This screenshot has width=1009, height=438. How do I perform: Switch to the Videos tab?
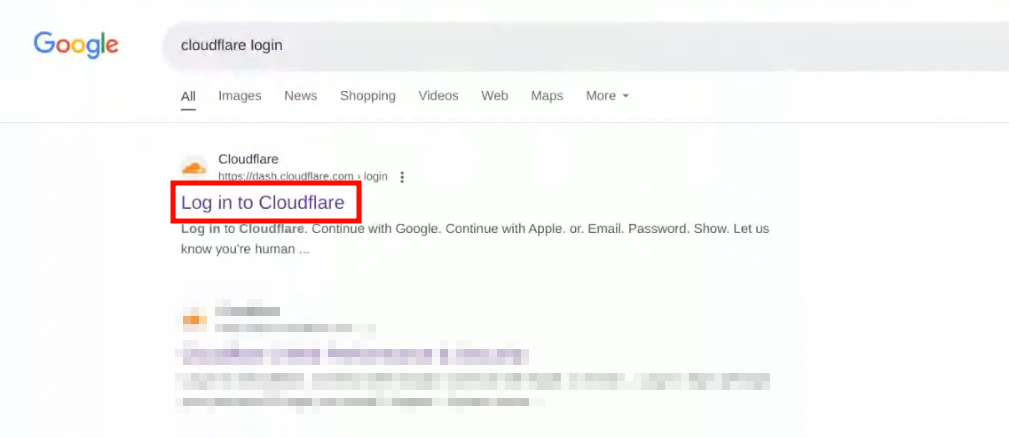(x=438, y=96)
